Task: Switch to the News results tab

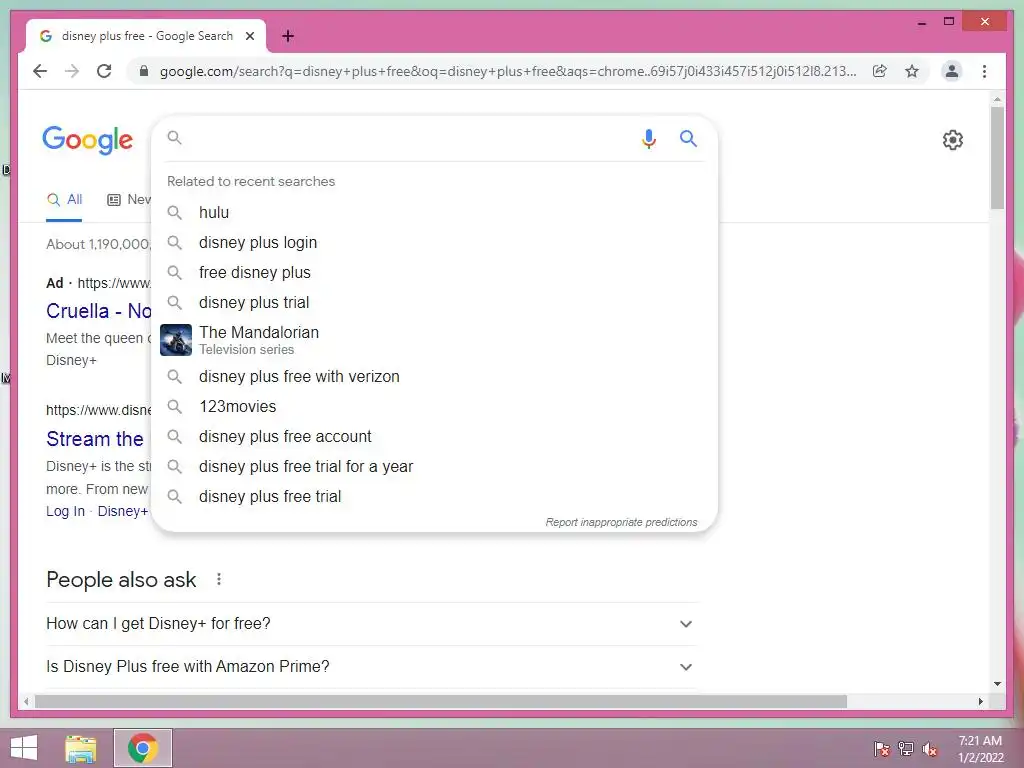Action: [129, 200]
